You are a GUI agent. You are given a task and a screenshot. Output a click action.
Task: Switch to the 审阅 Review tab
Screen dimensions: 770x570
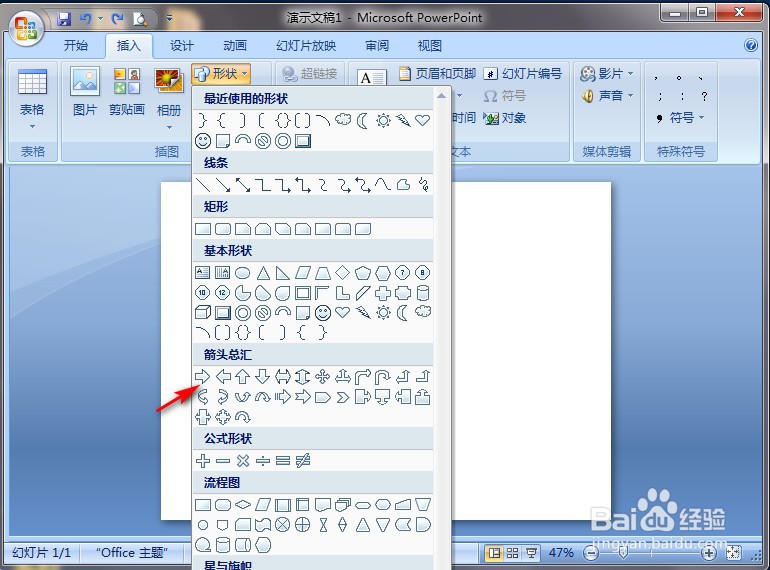tap(377, 46)
